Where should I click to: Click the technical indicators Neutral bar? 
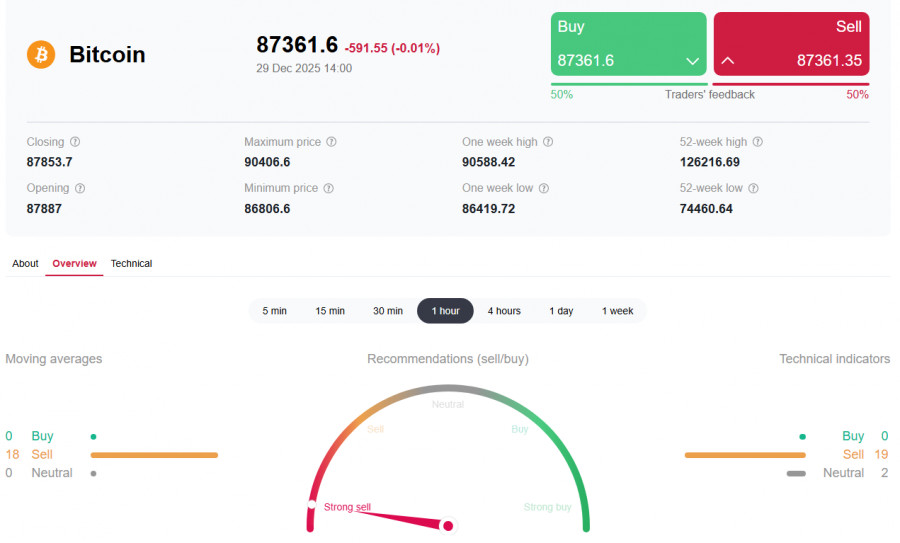click(796, 474)
